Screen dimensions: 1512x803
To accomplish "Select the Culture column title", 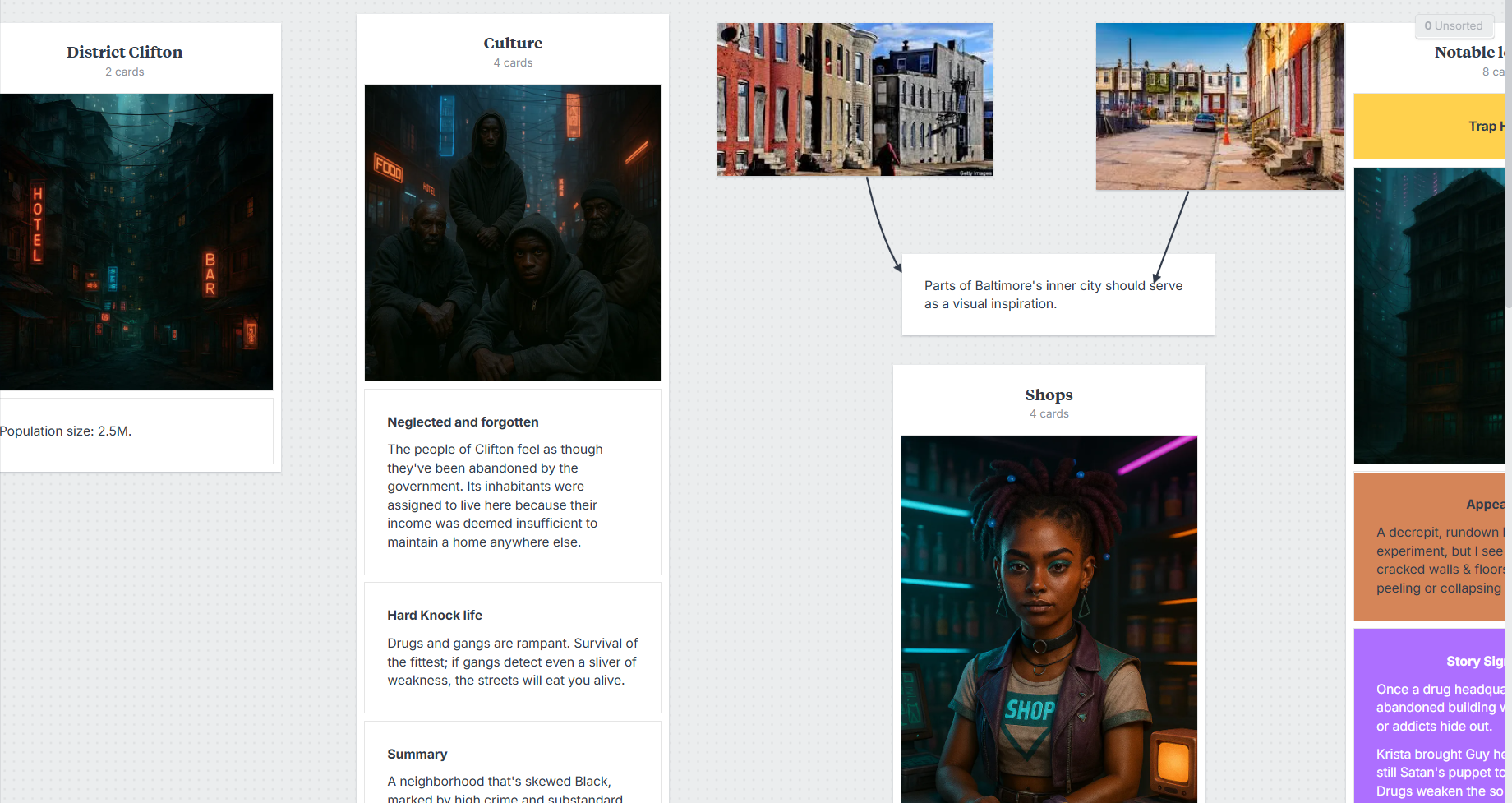I will (x=513, y=43).
